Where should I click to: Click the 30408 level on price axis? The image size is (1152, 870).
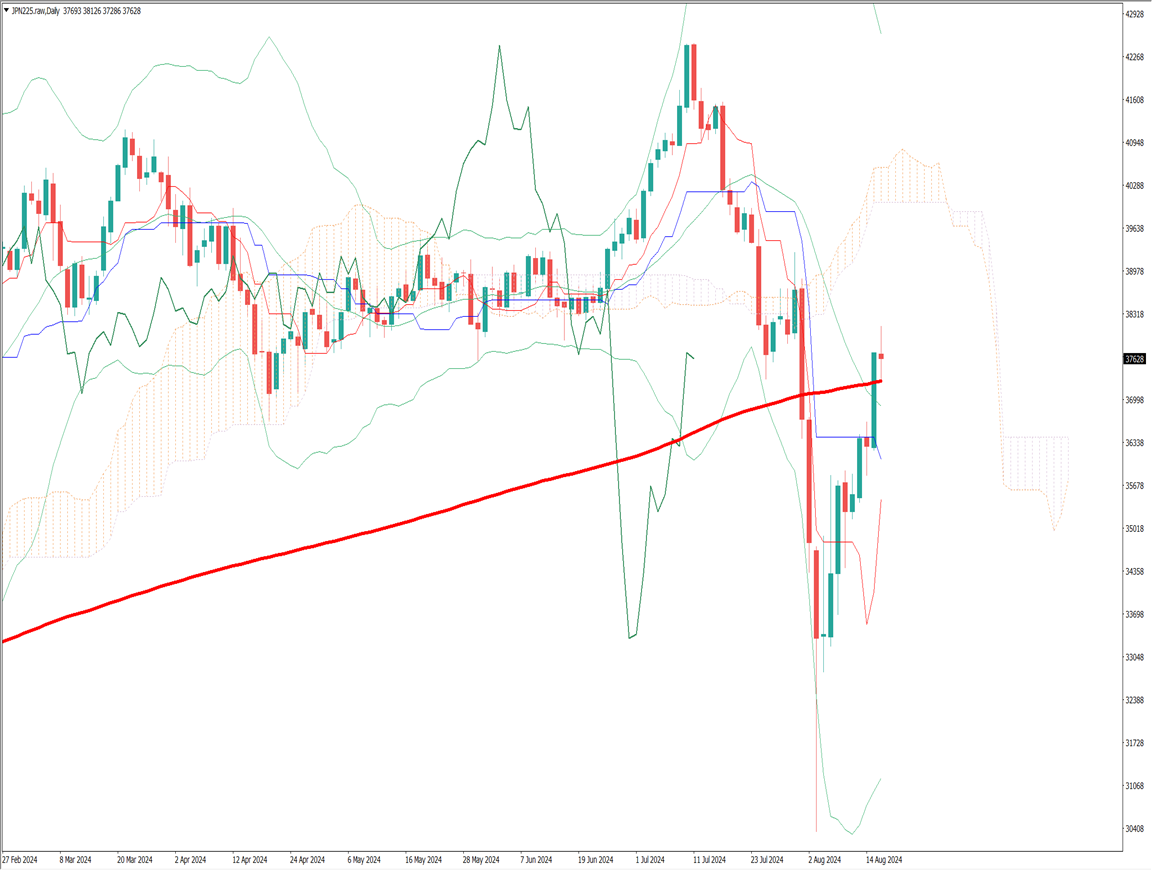[x=1135, y=829]
